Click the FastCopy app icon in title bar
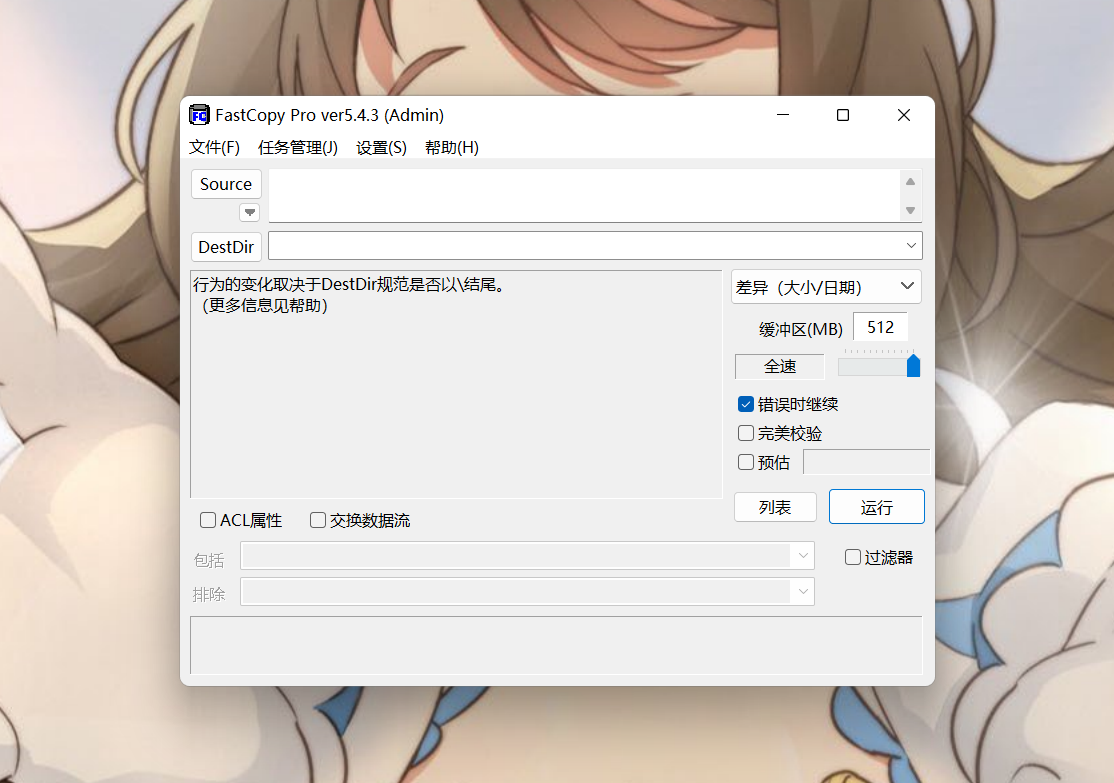This screenshot has height=783, width=1114. coord(200,115)
